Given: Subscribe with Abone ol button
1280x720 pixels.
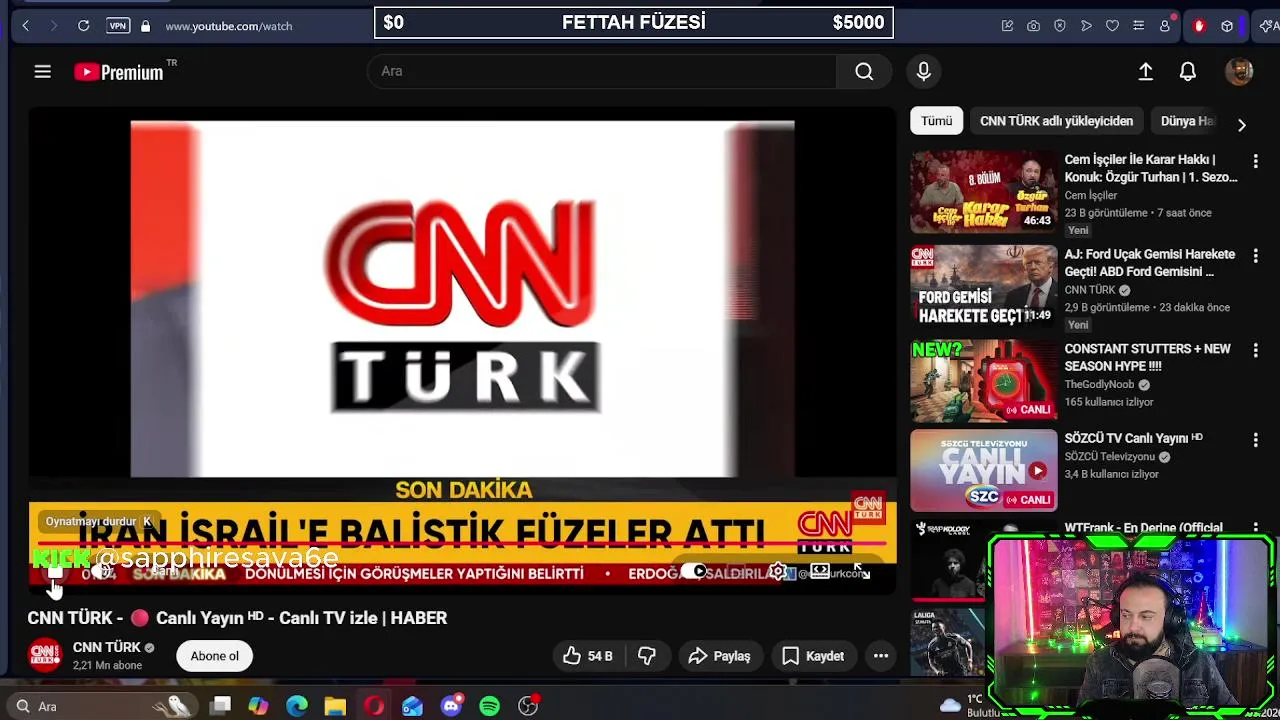Looking at the screenshot, I should (215, 656).
